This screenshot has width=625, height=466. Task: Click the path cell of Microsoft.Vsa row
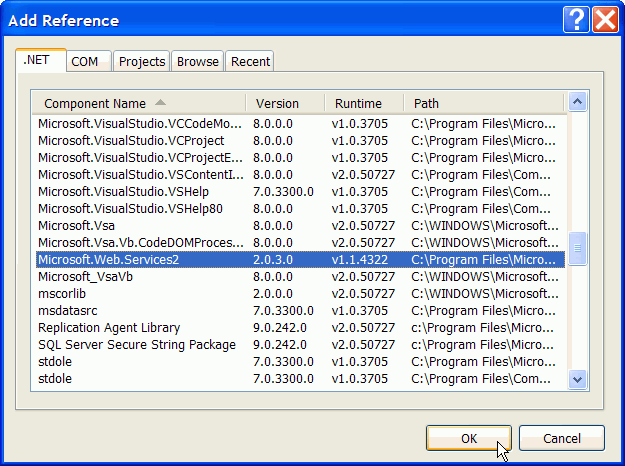point(485,226)
